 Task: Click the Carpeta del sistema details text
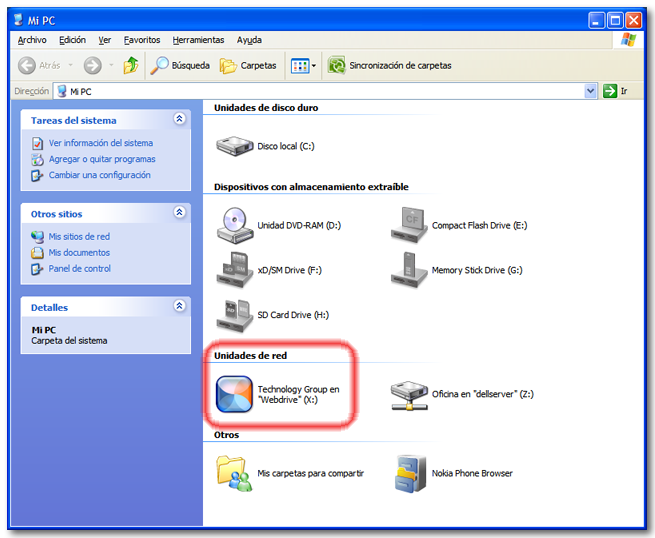[x=69, y=341]
